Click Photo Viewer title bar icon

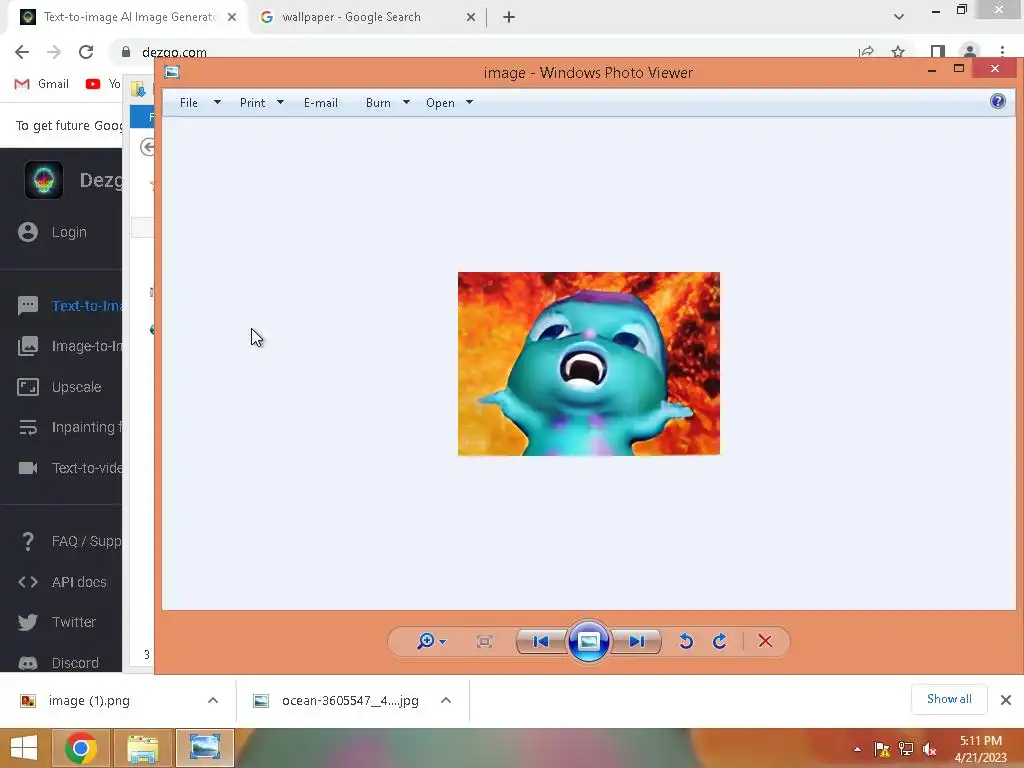coord(172,72)
